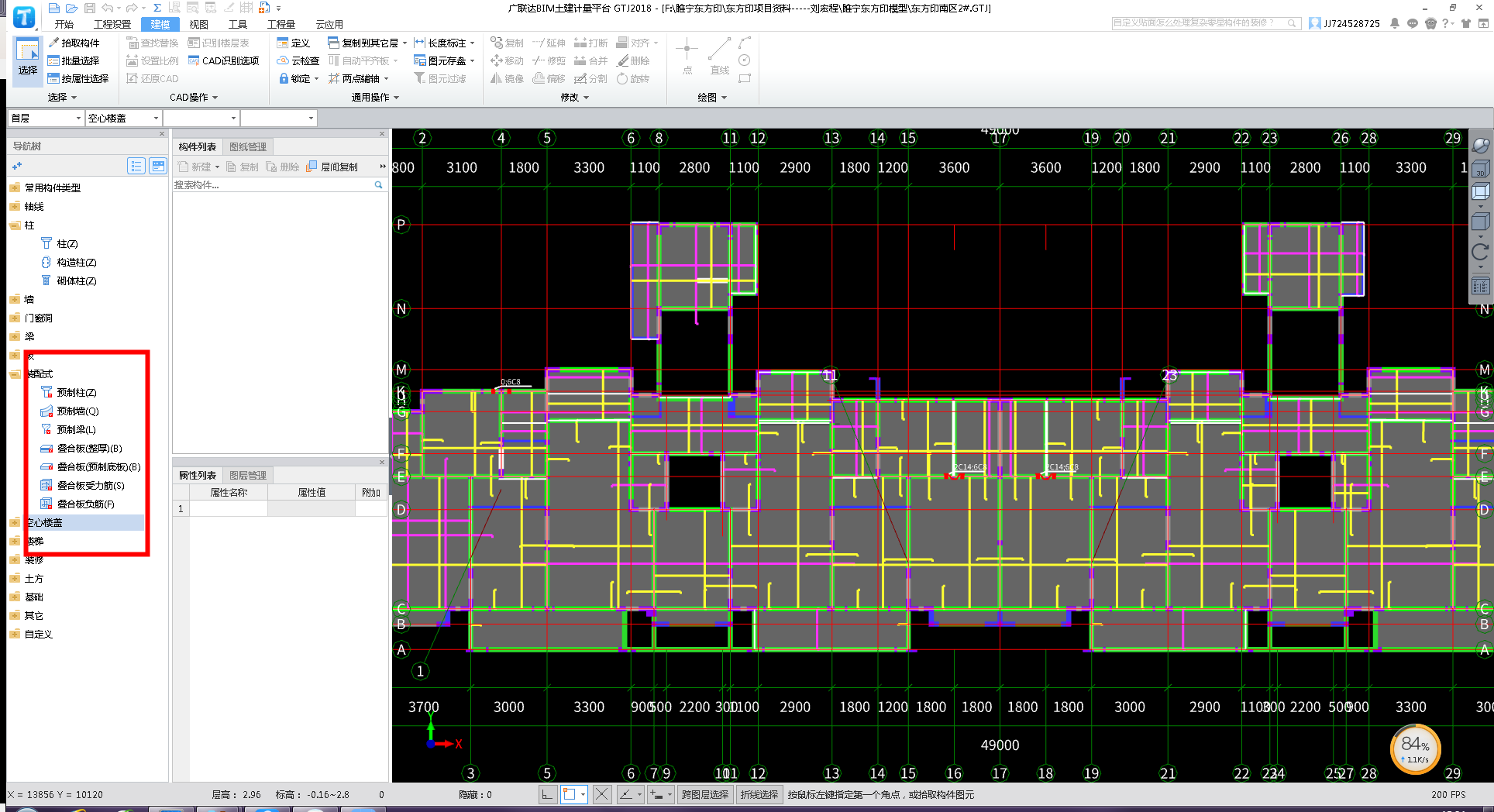
Task: Click the notification bell icon
Action: (x=1395, y=23)
